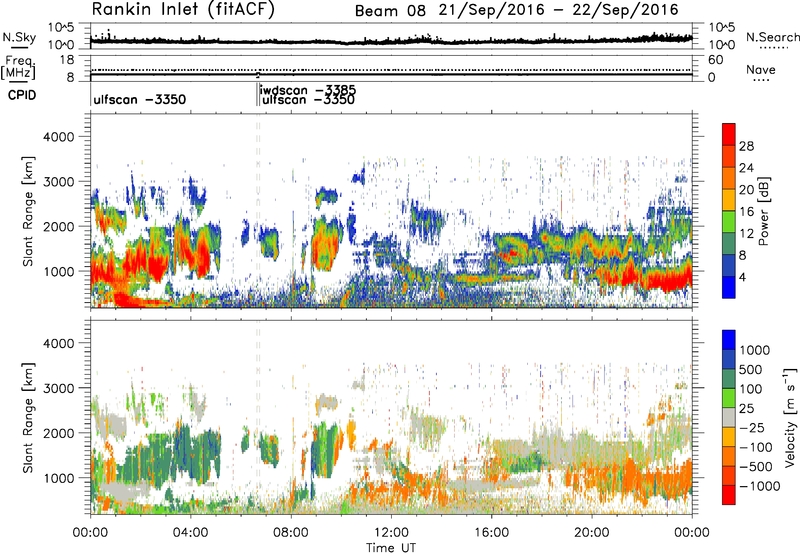Click the 'Rankin Inlet (fitACF)' plot title
Viewport: 800px width, 554px height.
183,10
